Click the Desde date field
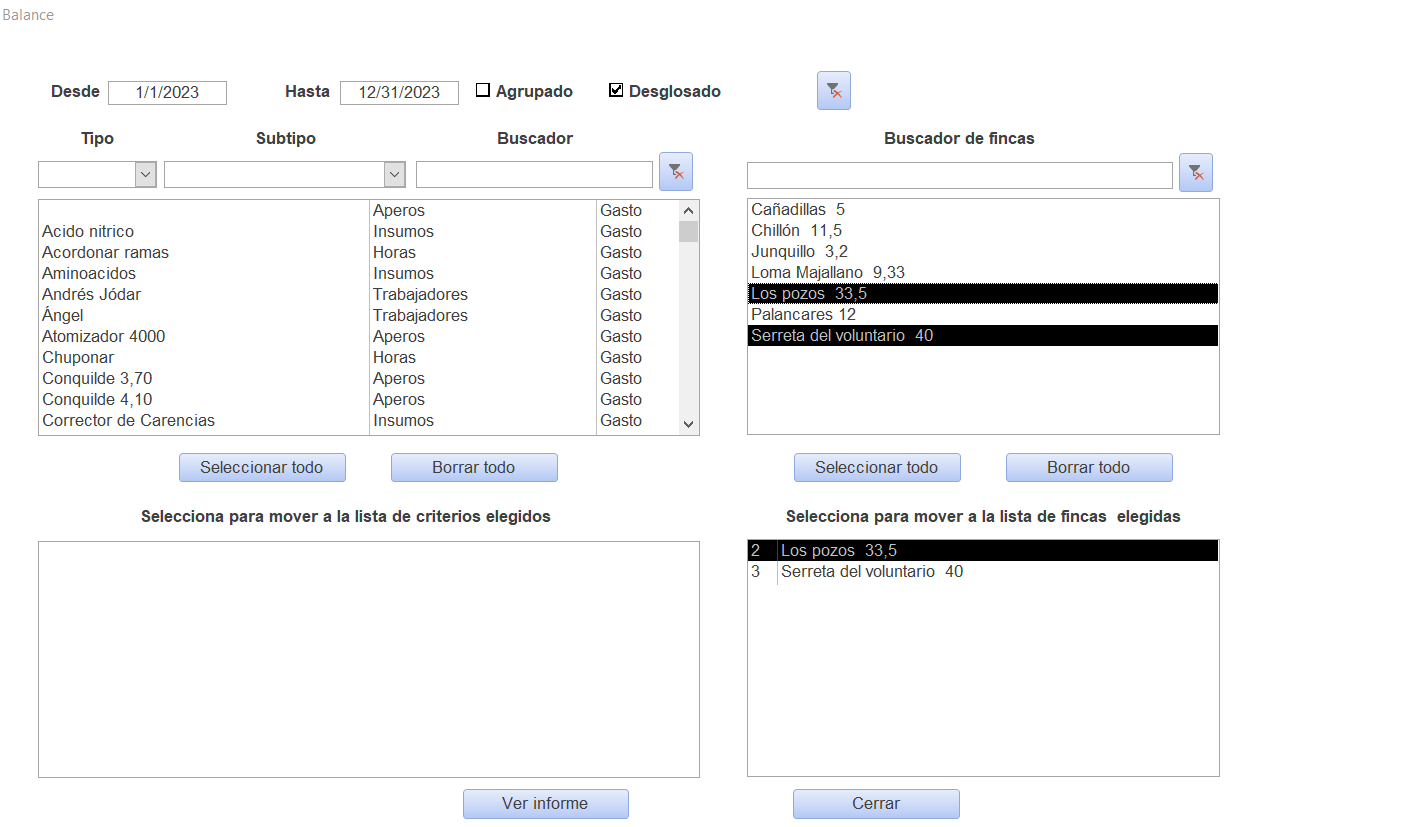The height and width of the screenshot is (827, 1408). point(168,93)
